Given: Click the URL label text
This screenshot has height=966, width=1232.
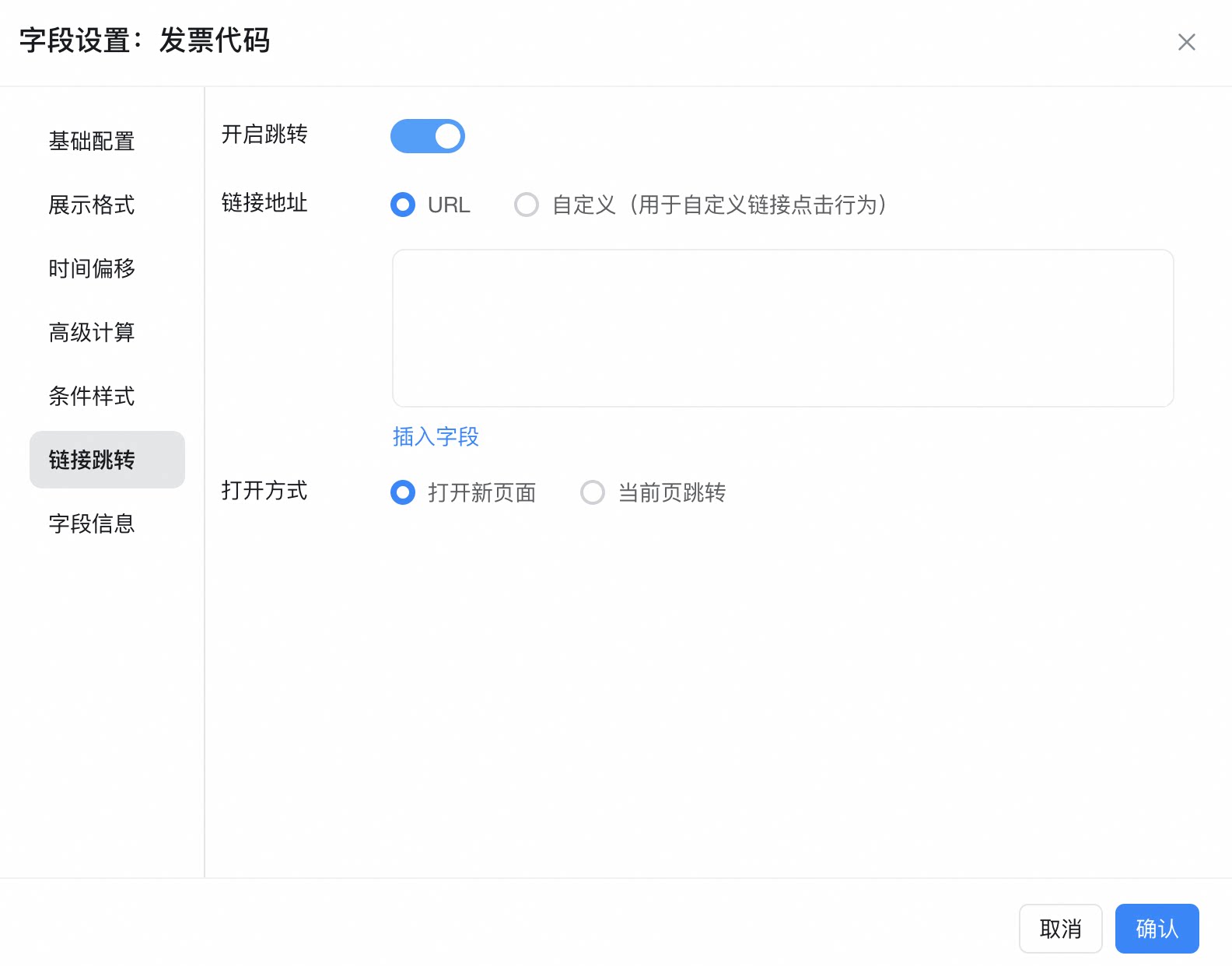Looking at the screenshot, I should [449, 205].
